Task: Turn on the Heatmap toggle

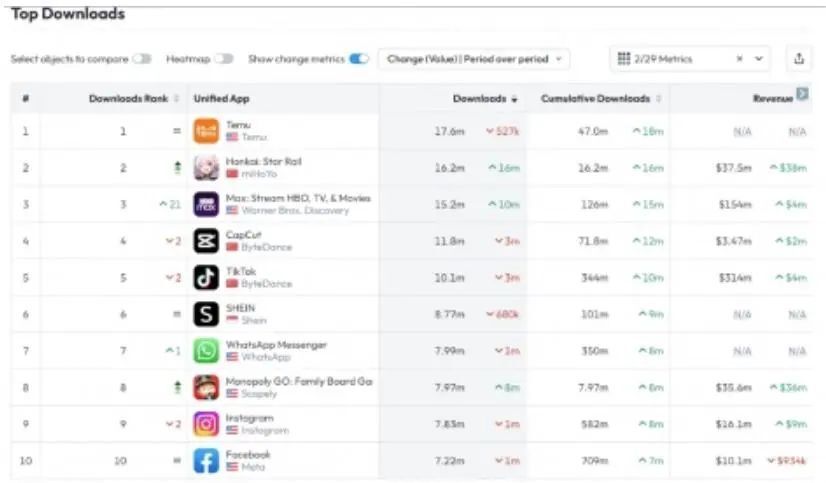Action: coord(223,59)
